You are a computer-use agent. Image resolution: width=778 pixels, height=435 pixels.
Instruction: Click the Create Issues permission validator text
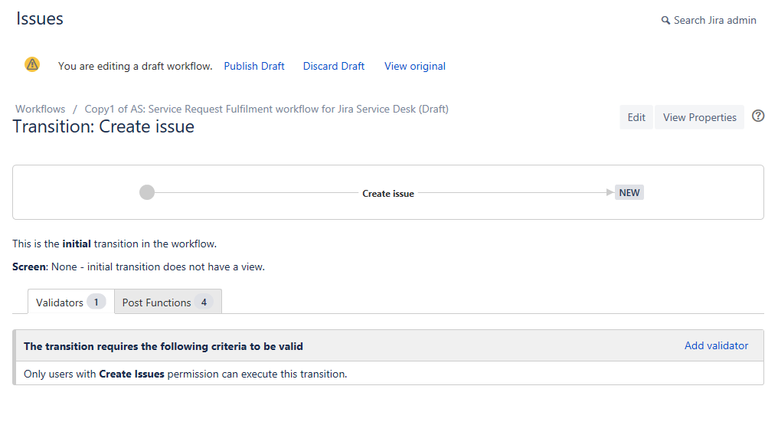pyautogui.click(x=185, y=374)
